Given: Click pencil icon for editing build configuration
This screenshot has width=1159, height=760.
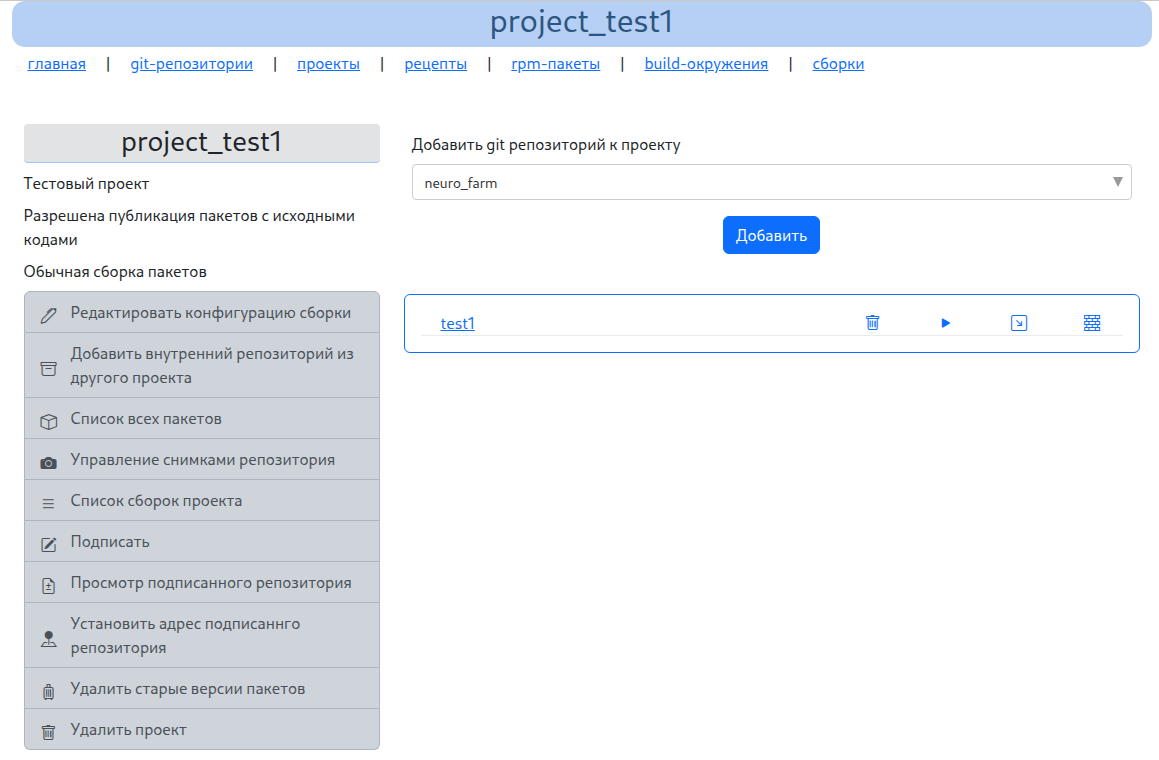Looking at the screenshot, I should pyautogui.click(x=48, y=315).
